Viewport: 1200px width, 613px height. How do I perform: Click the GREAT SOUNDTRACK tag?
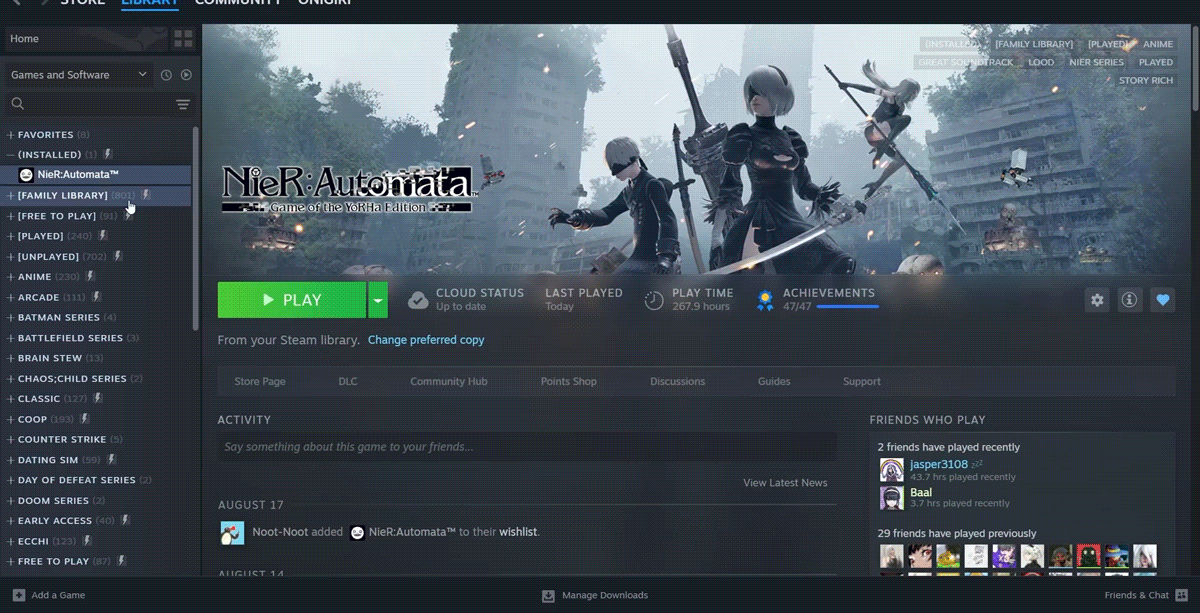(966, 62)
